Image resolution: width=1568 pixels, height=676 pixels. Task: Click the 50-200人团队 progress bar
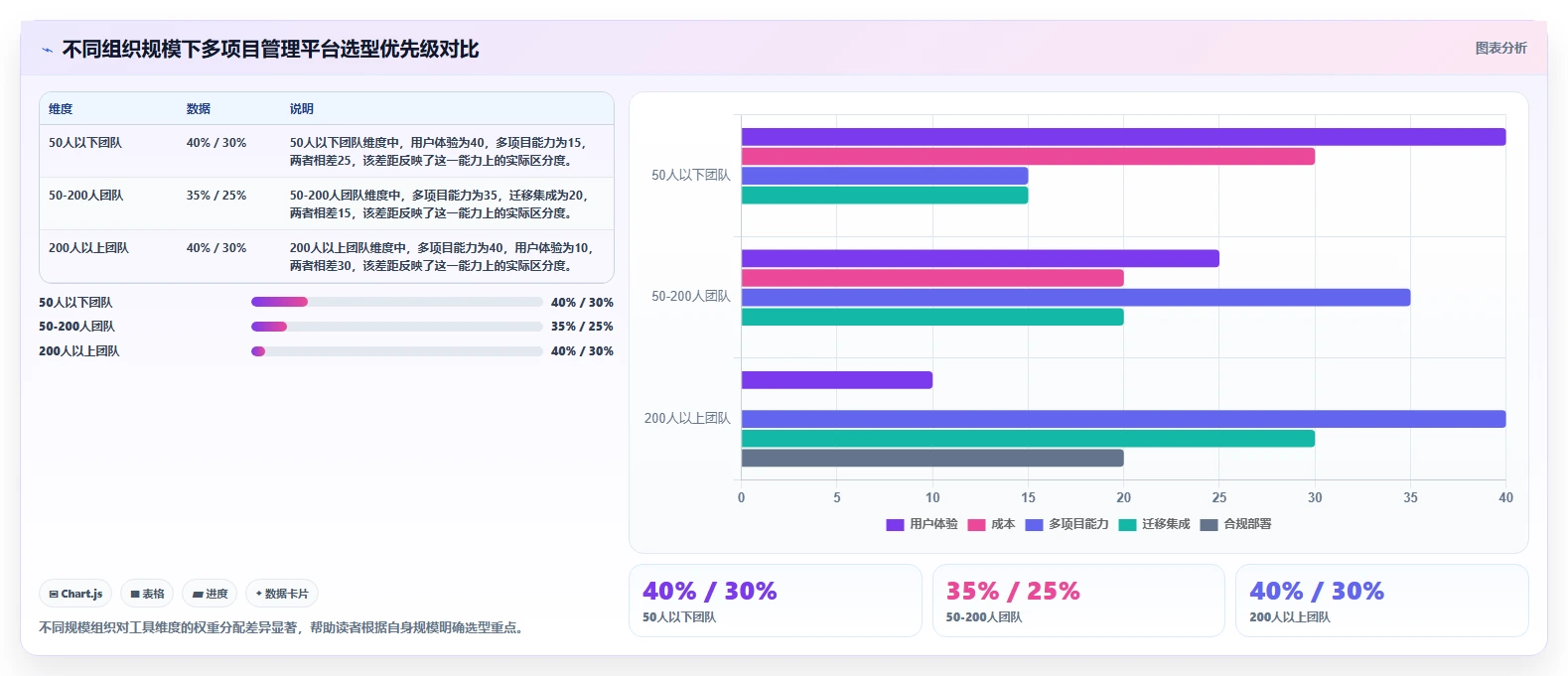pyautogui.click(x=397, y=327)
